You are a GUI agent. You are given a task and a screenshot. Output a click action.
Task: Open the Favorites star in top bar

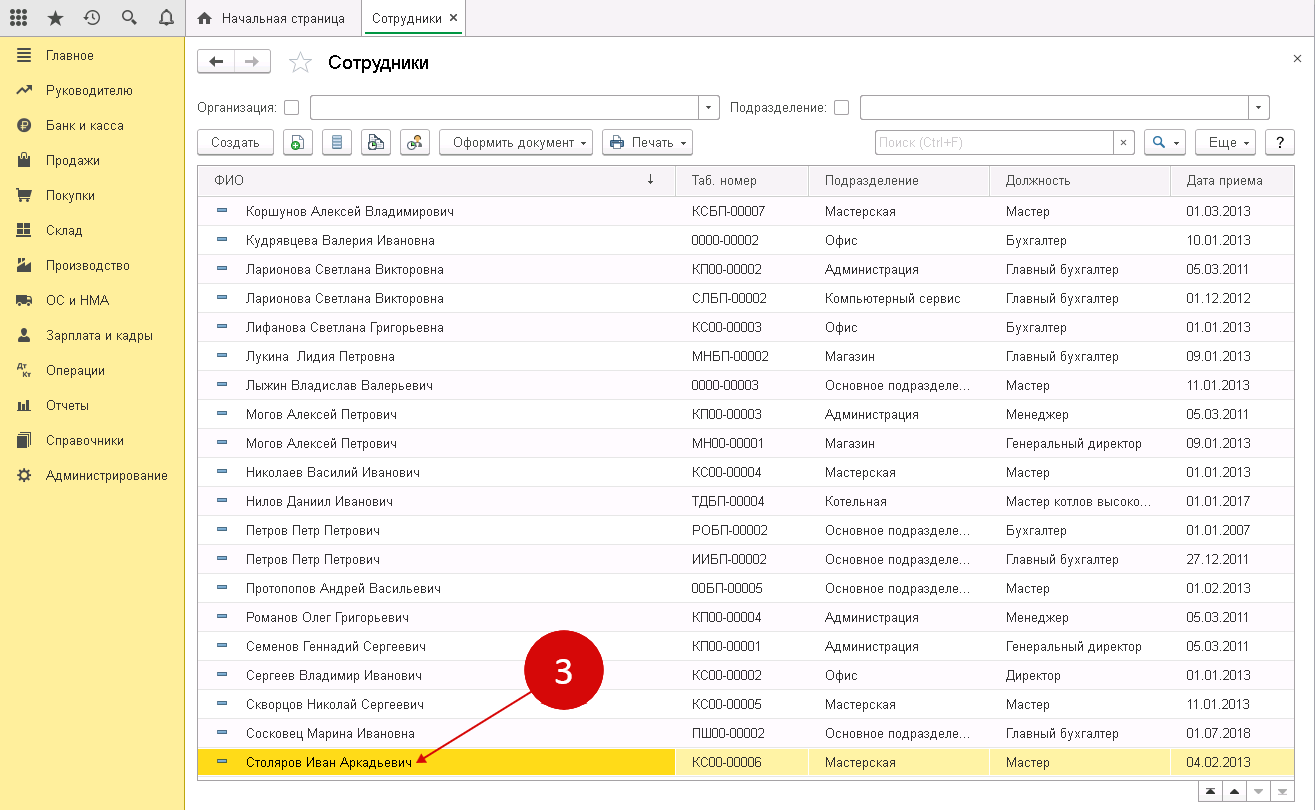(55, 18)
